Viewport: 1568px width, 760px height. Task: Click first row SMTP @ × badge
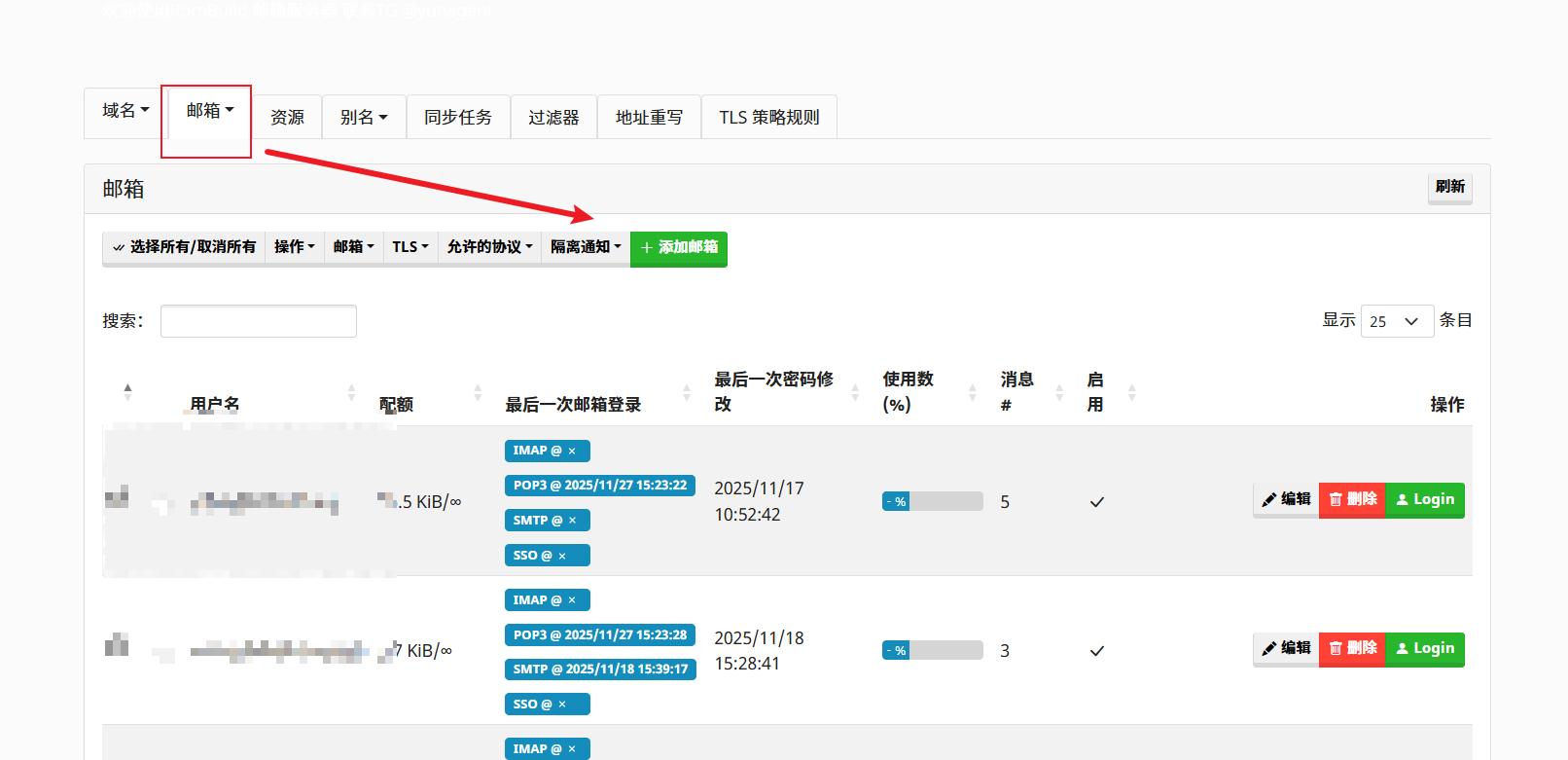click(x=548, y=521)
